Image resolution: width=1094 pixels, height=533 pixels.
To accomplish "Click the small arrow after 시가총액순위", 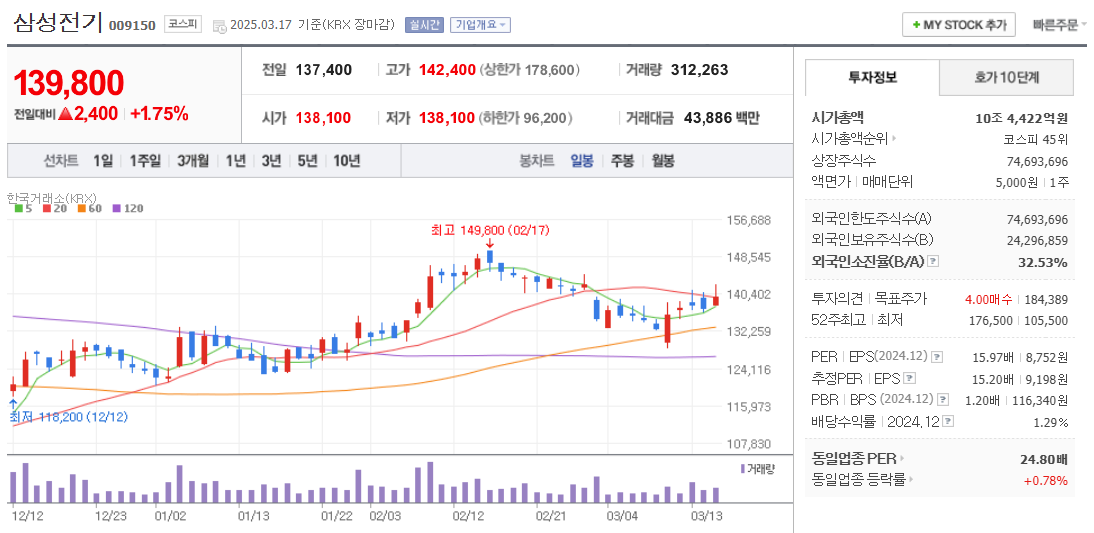I will (x=894, y=140).
